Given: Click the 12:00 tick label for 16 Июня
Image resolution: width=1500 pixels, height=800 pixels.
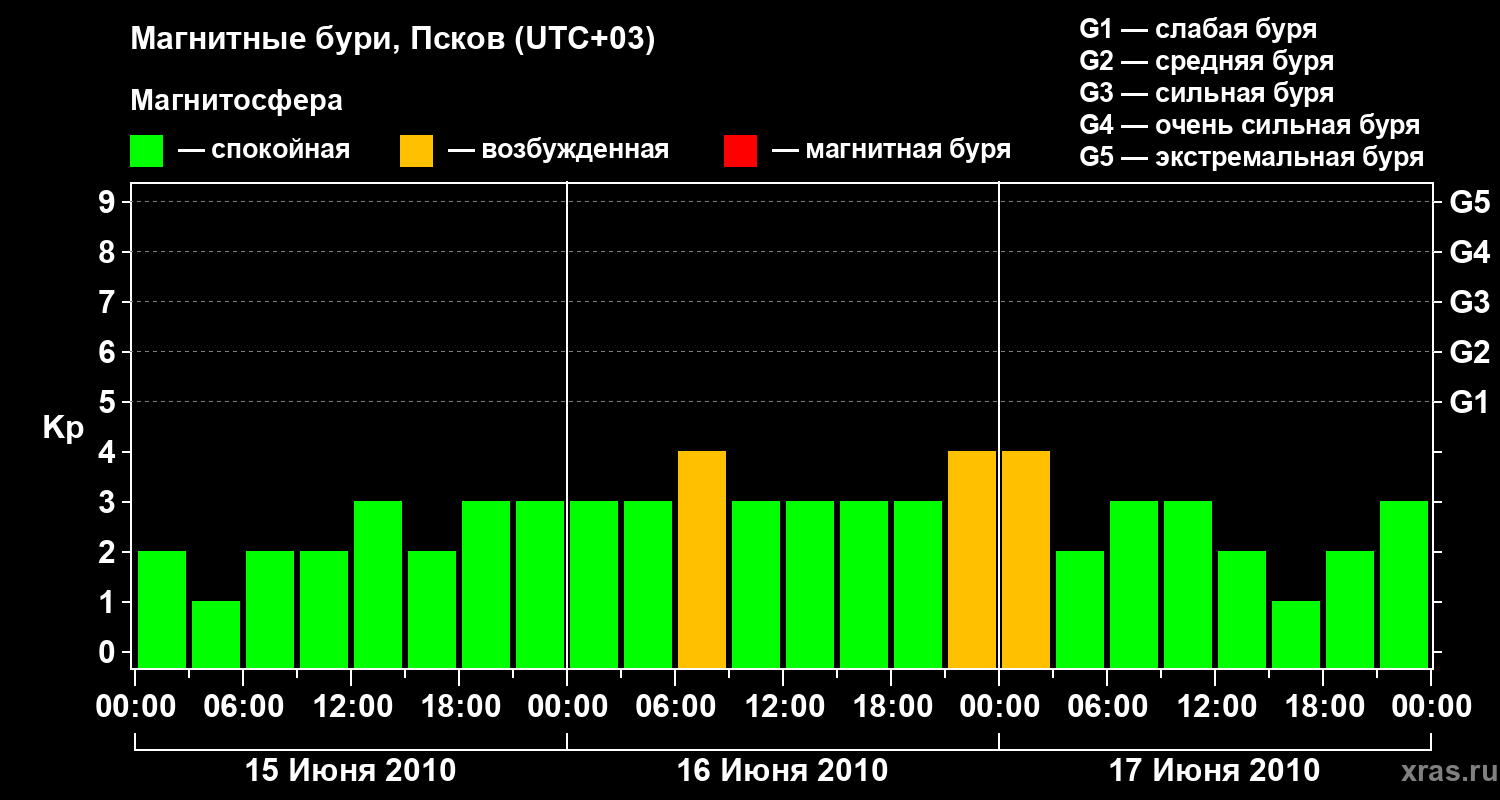Looking at the screenshot, I should pos(783,706).
